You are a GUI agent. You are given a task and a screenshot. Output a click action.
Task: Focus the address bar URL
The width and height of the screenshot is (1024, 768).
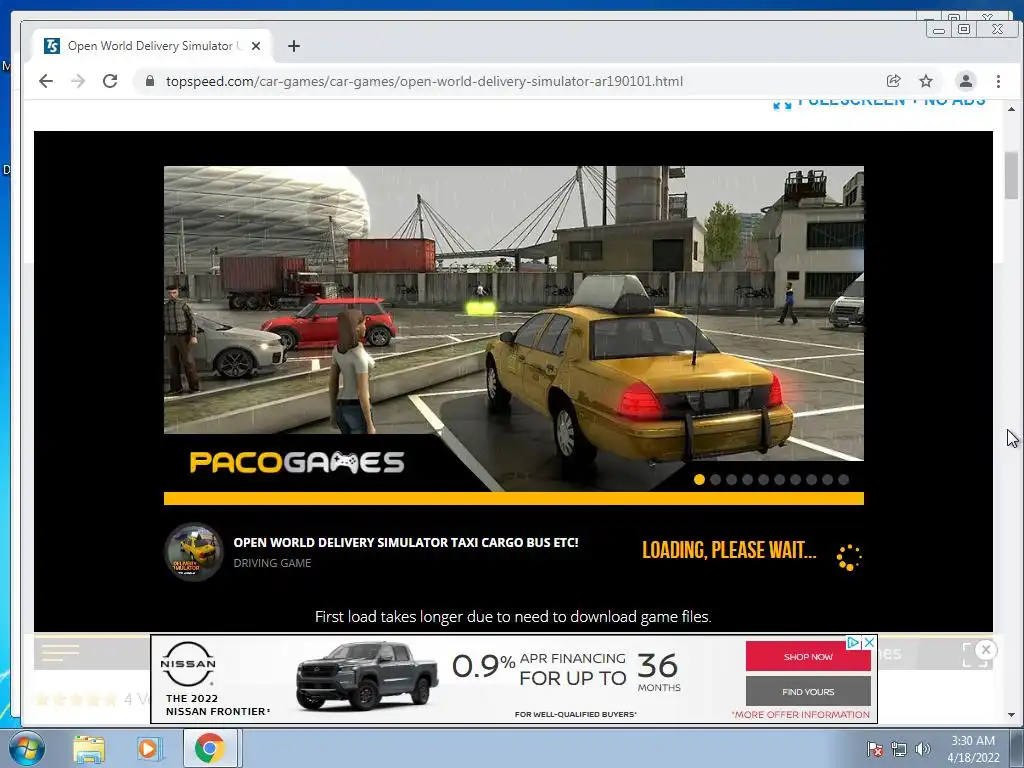pyautogui.click(x=424, y=81)
